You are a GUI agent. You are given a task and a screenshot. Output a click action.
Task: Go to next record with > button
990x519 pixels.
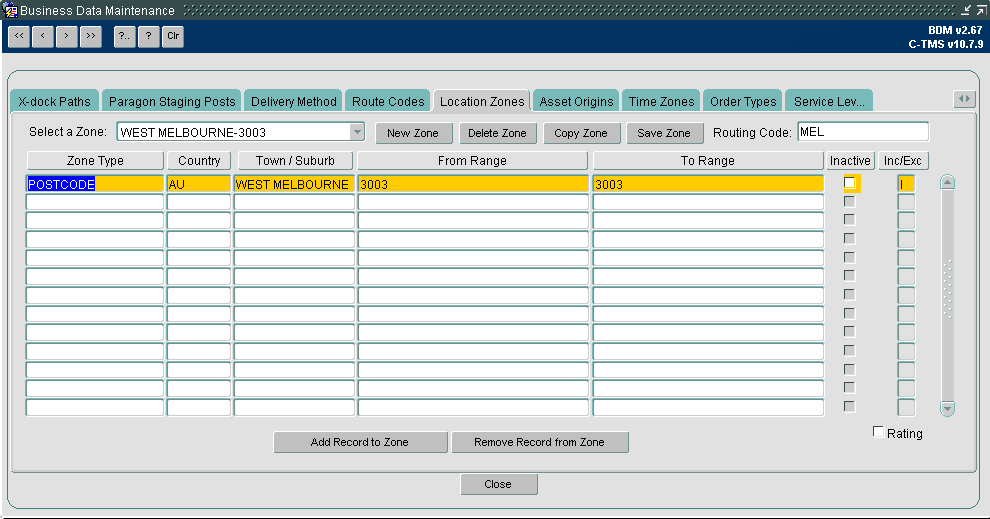(x=66, y=36)
